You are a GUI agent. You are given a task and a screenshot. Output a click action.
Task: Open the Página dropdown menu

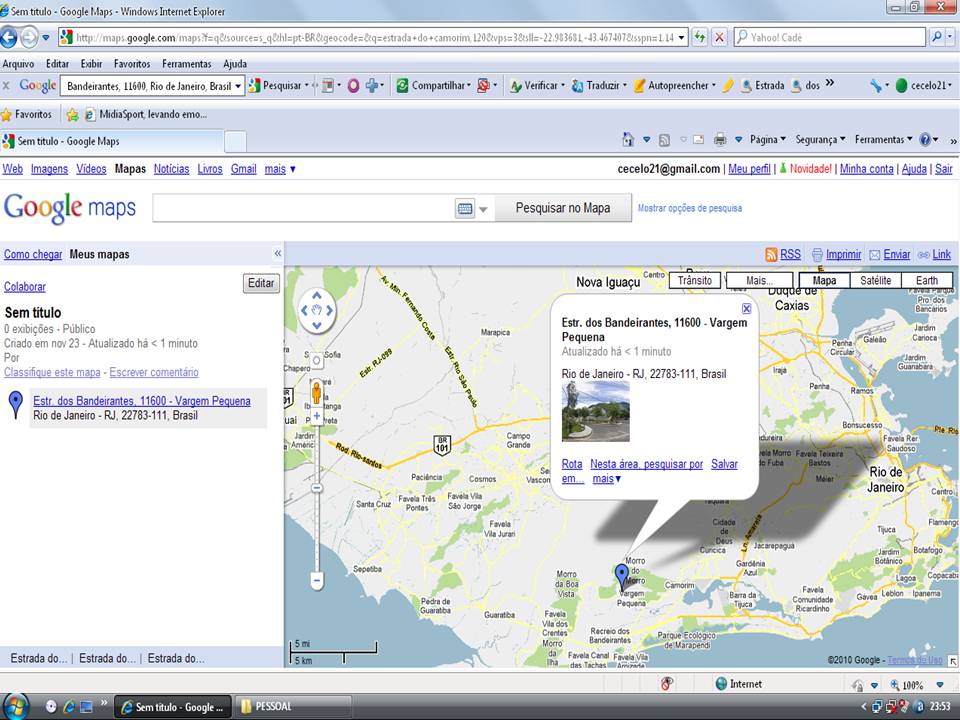[x=768, y=140]
